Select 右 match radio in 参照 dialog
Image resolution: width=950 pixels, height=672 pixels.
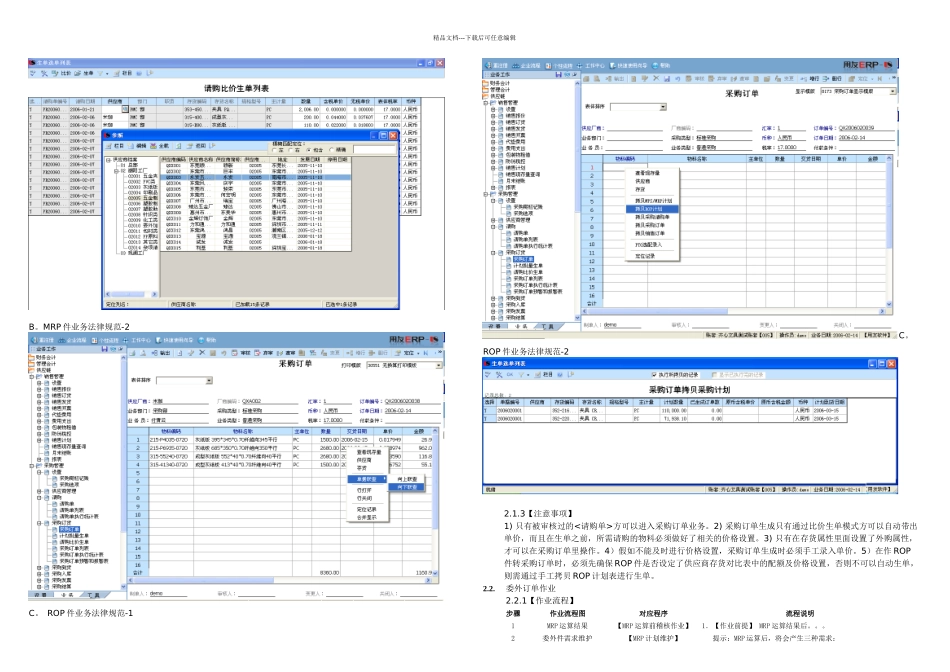point(291,150)
